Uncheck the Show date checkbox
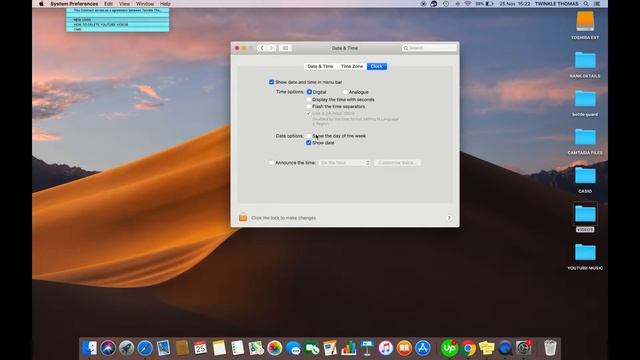This screenshot has height=360, width=640. click(309, 143)
